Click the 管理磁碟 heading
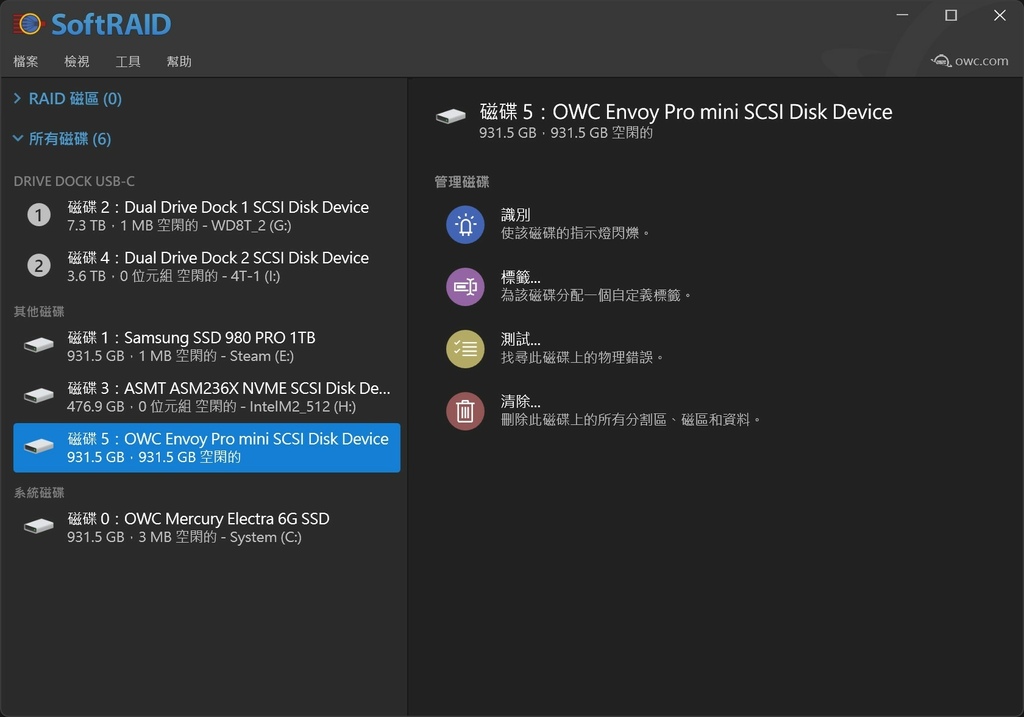This screenshot has height=717, width=1024. click(x=462, y=182)
